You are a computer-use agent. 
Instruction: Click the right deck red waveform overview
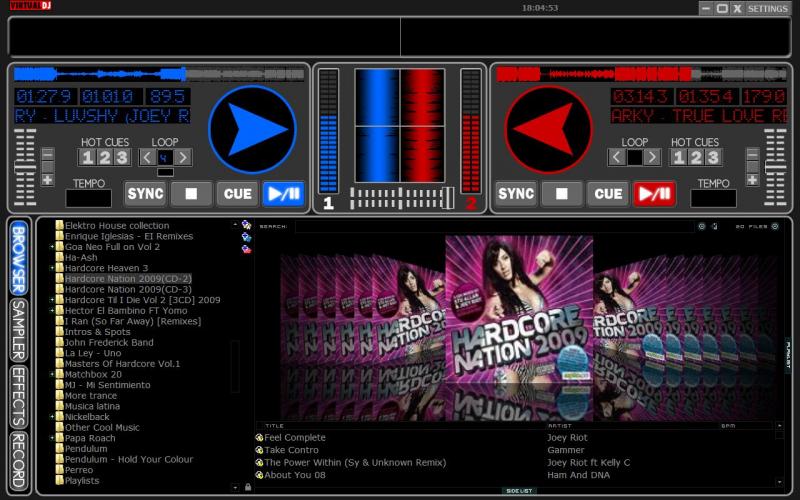(x=641, y=74)
